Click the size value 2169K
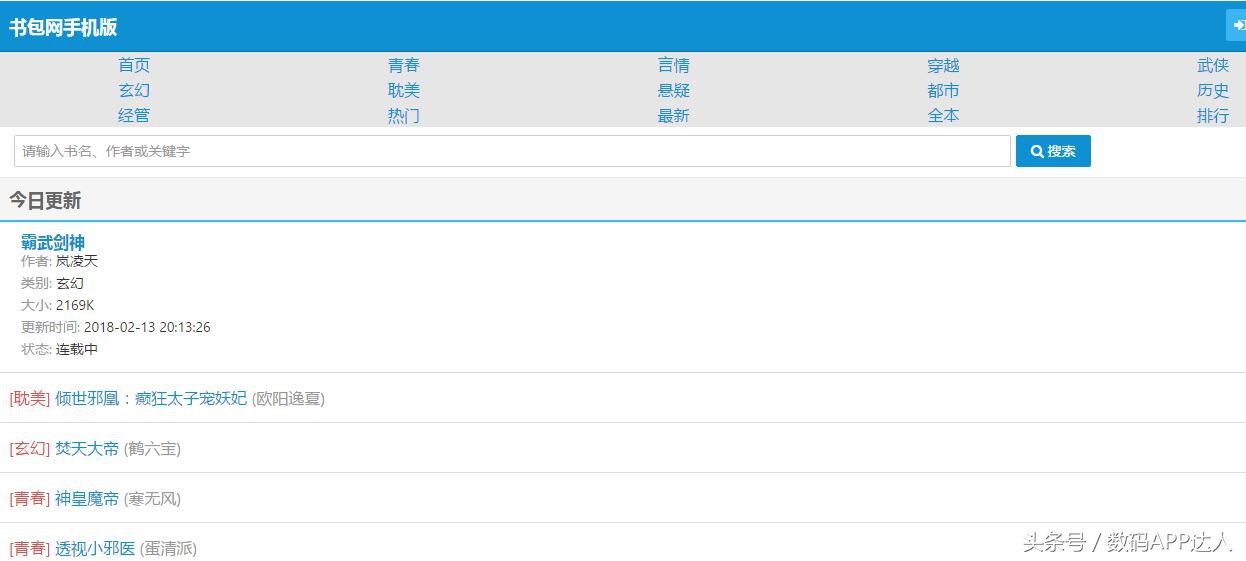This screenshot has width=1246, height=561. 75,305
